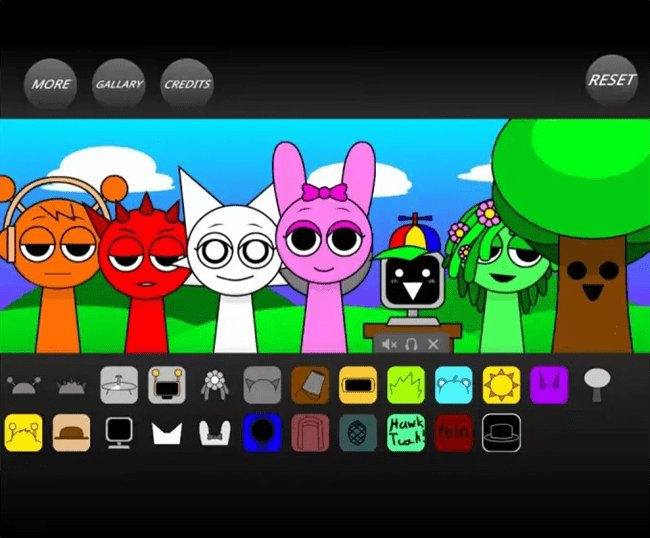Pick the black top hat outline icon
The image size is (650, 538).
[x=502, y=433]
